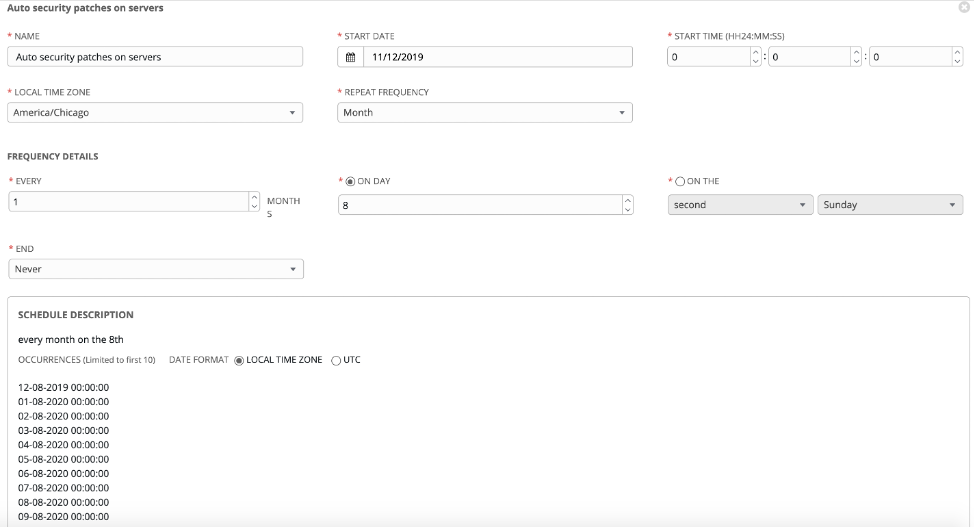Increment the start time seconds value

(x=957, y=52)
